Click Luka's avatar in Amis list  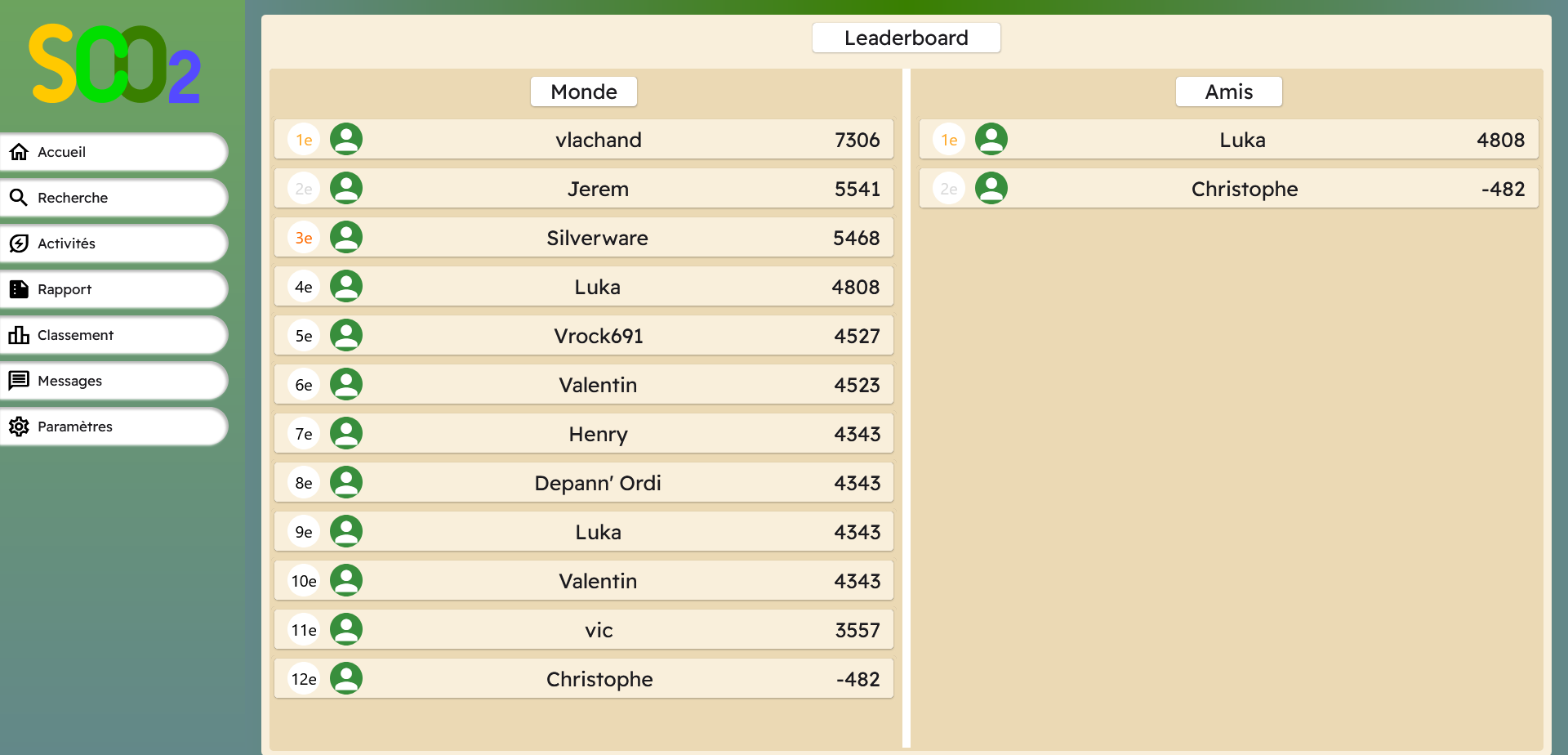point(991,139)
